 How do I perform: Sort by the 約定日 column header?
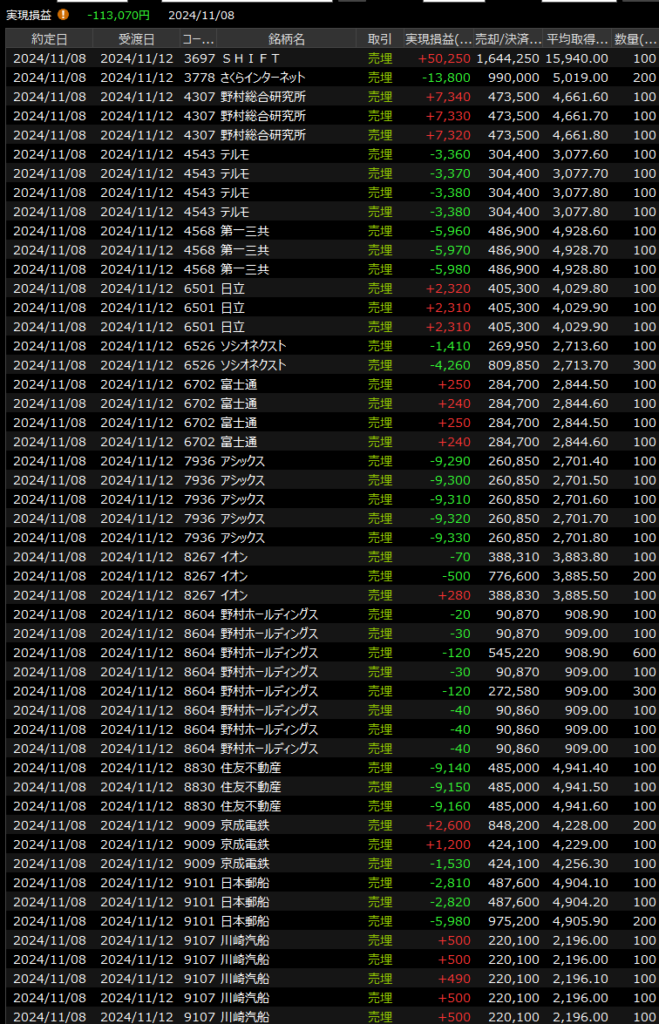[49, 39]
